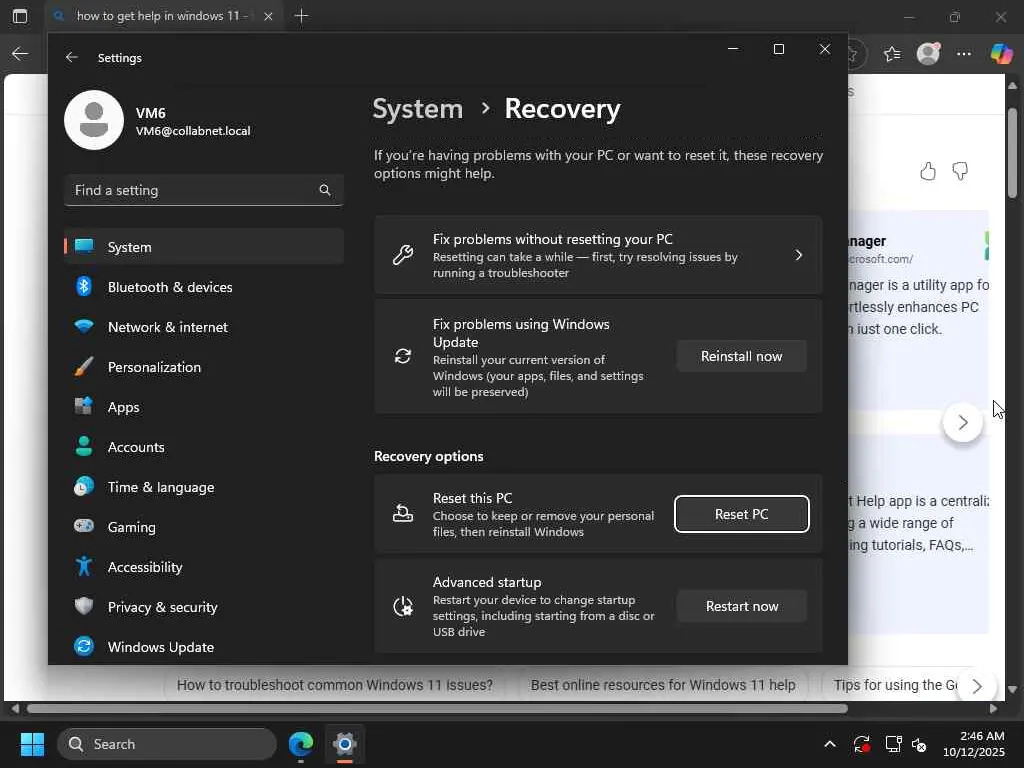
Task: Open Privacy & security label
Action: pyautogui.click(x=163, y=607)
